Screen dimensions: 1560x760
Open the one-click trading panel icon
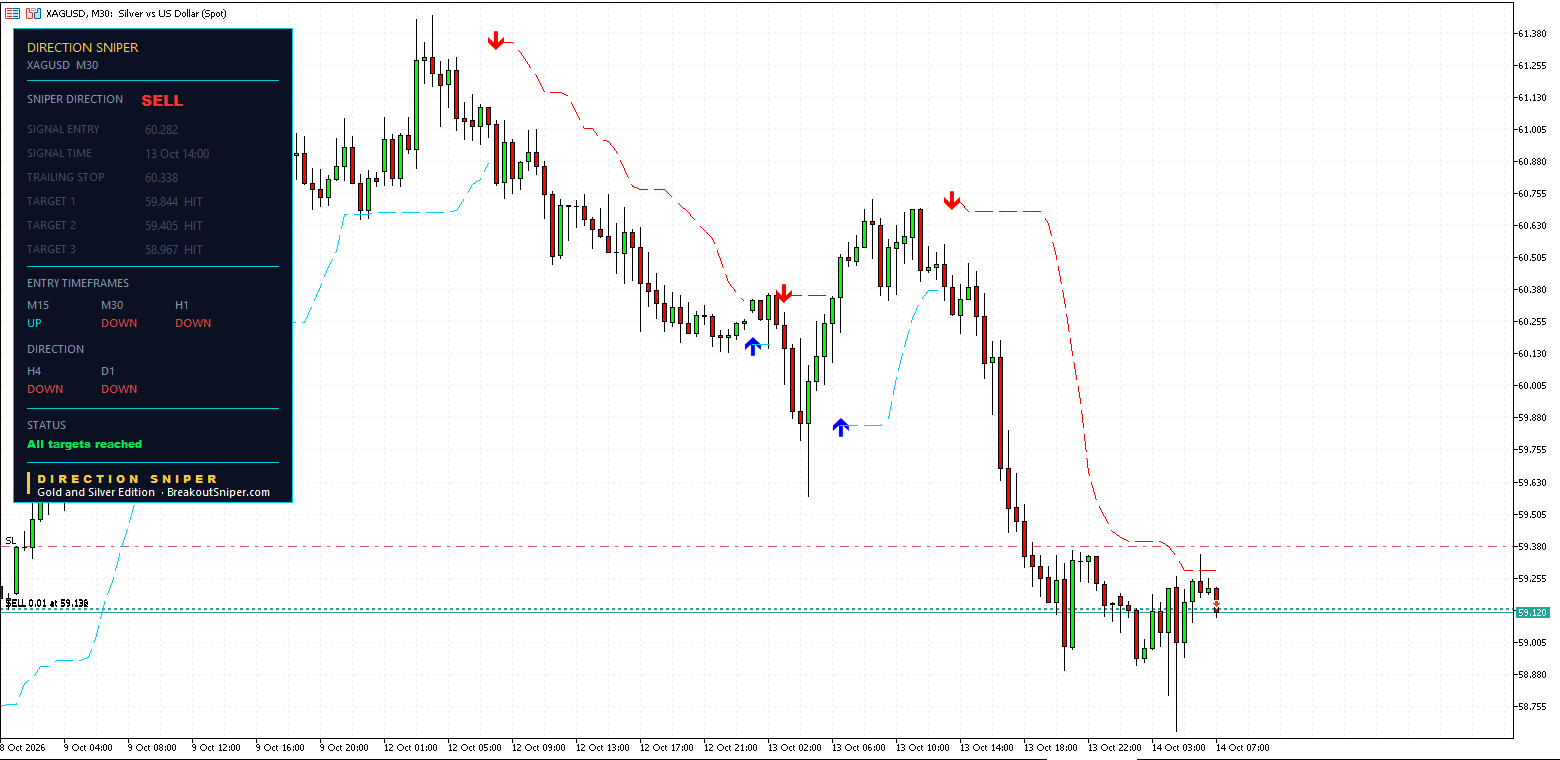pyautogui.click(x=12, y=13)
